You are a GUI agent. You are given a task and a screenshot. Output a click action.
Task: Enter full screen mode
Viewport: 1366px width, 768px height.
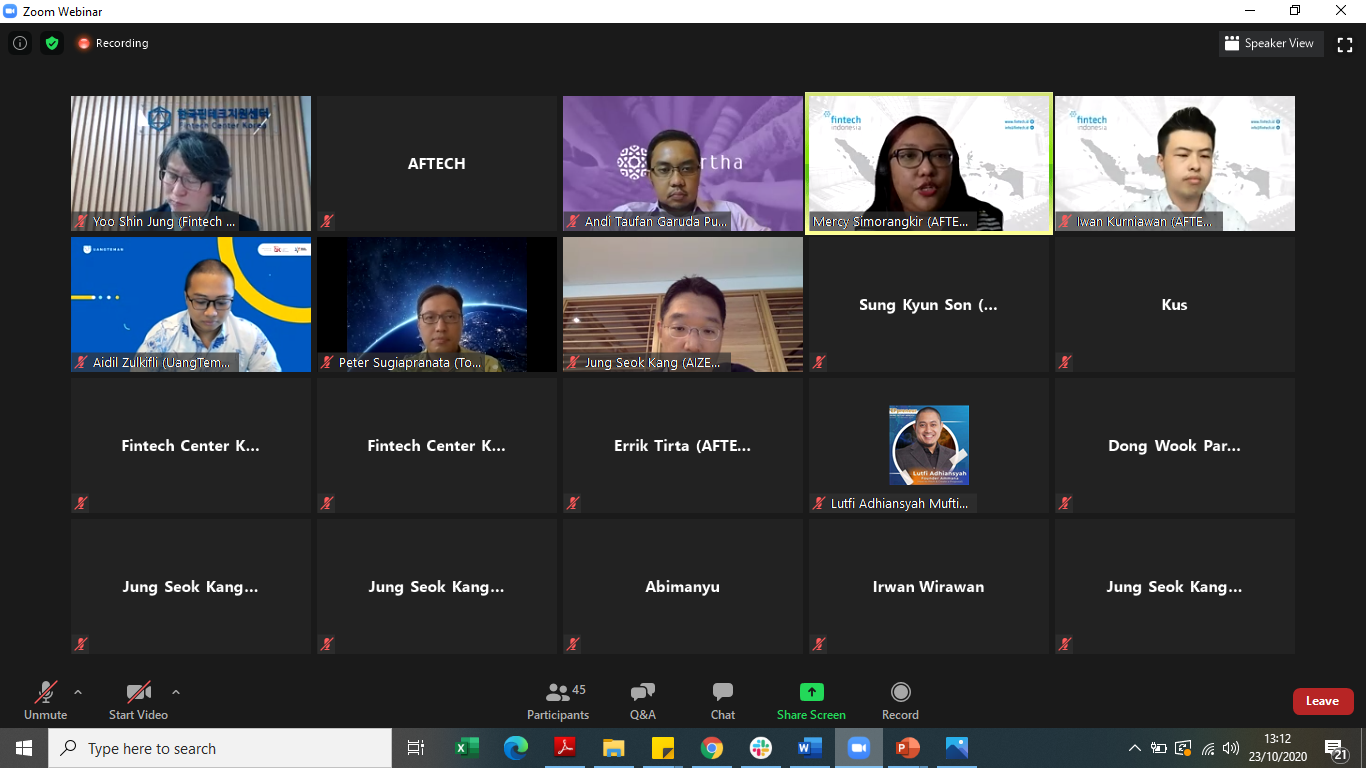1345,44
